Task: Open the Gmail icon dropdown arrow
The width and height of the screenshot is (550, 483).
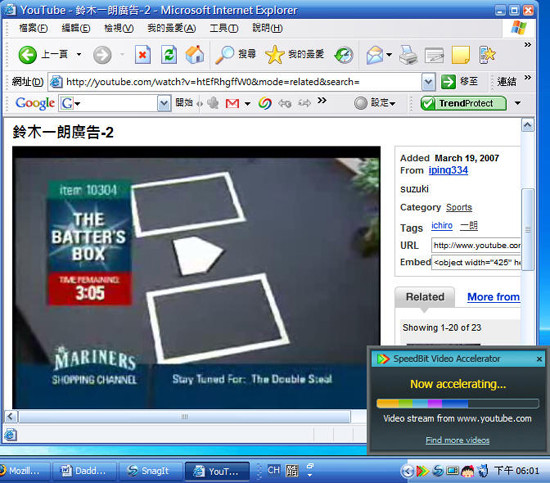Action: click(247, 103)
